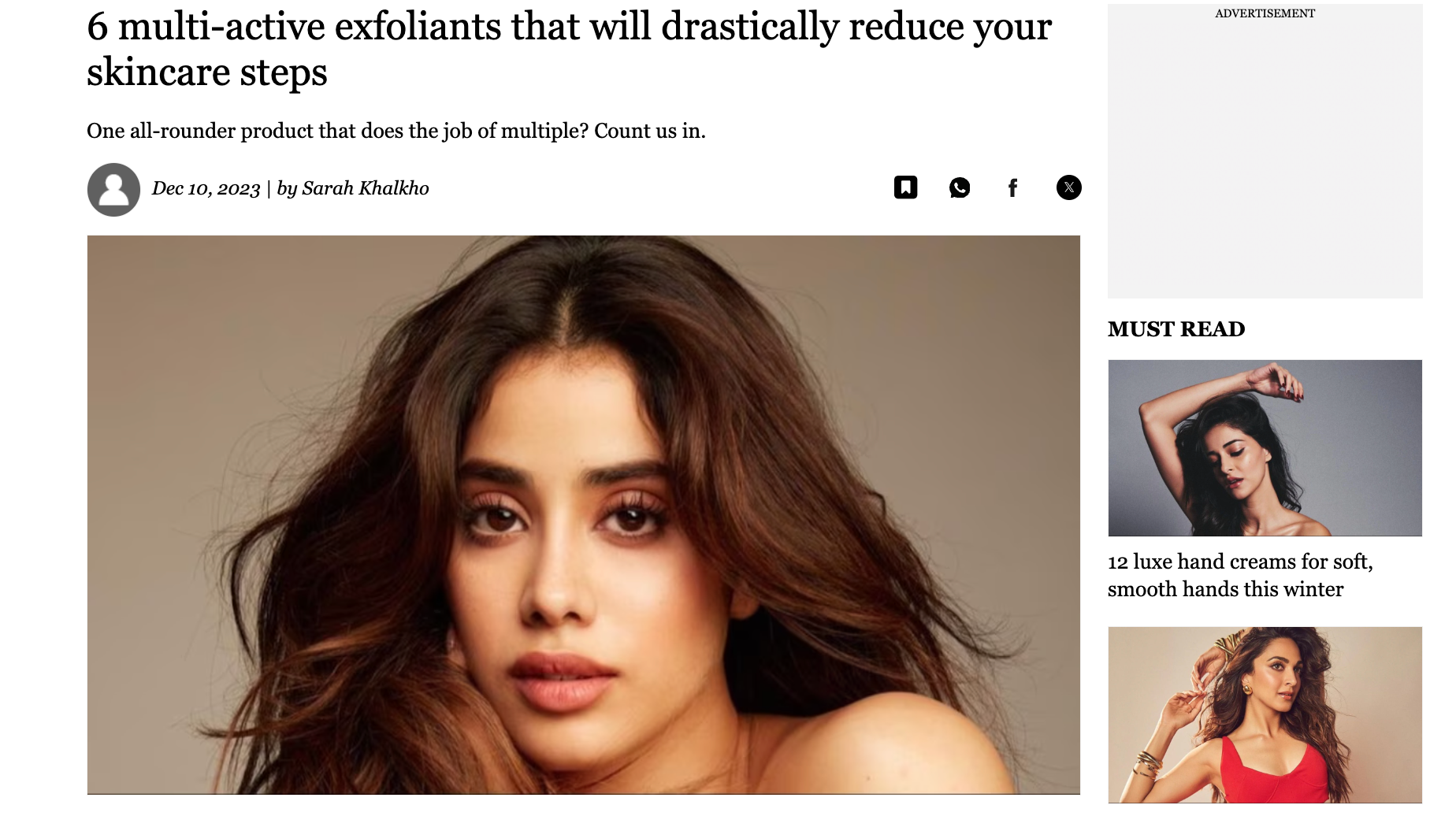Open author Sarah Khalkho's page
This screenshot has height=816, width=1456.
[366, 188]
